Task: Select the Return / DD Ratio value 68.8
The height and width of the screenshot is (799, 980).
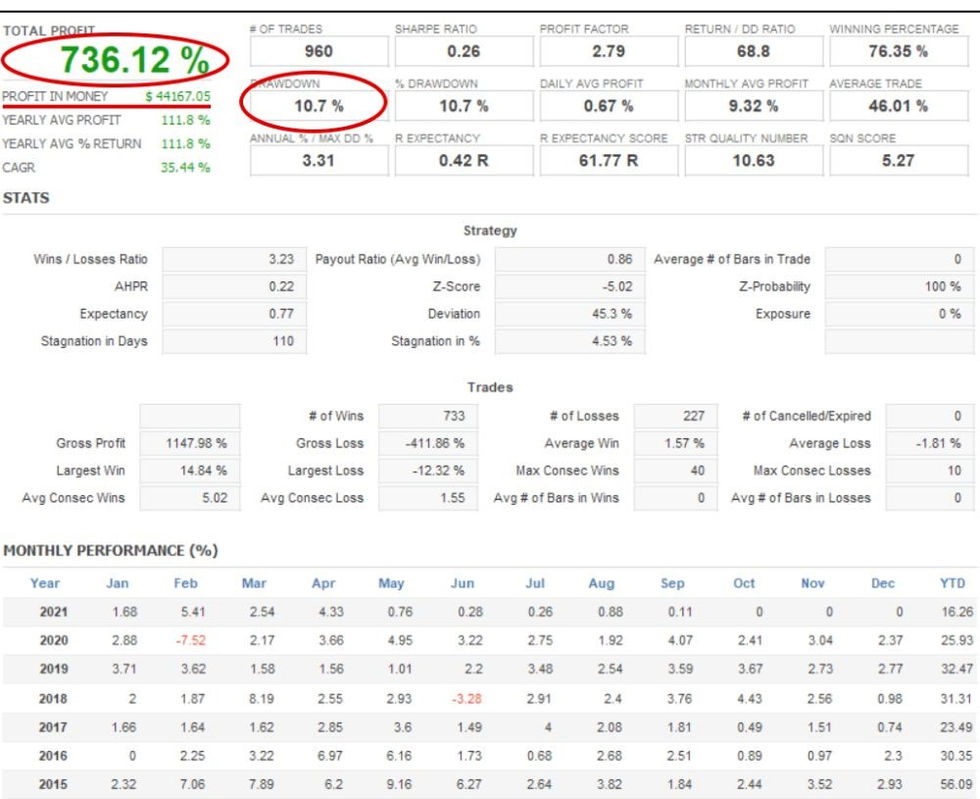Action: click(x=754, y=51)
